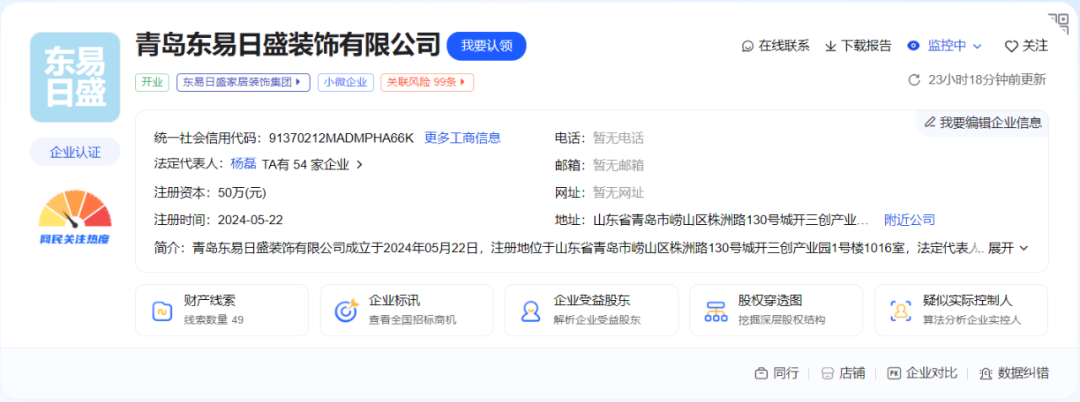Open 企业标讯 card title
1080x402 pixels.
pyautogui.click(x=394, y=301)
